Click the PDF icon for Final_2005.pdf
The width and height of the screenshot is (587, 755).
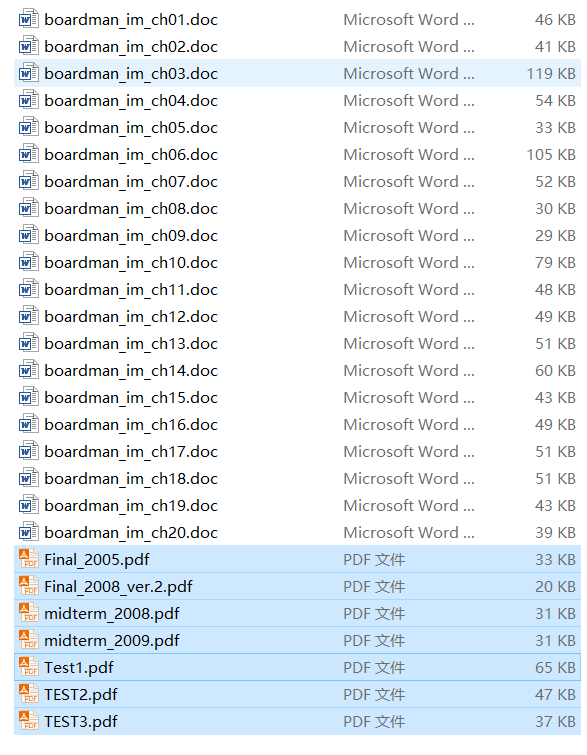28,559
